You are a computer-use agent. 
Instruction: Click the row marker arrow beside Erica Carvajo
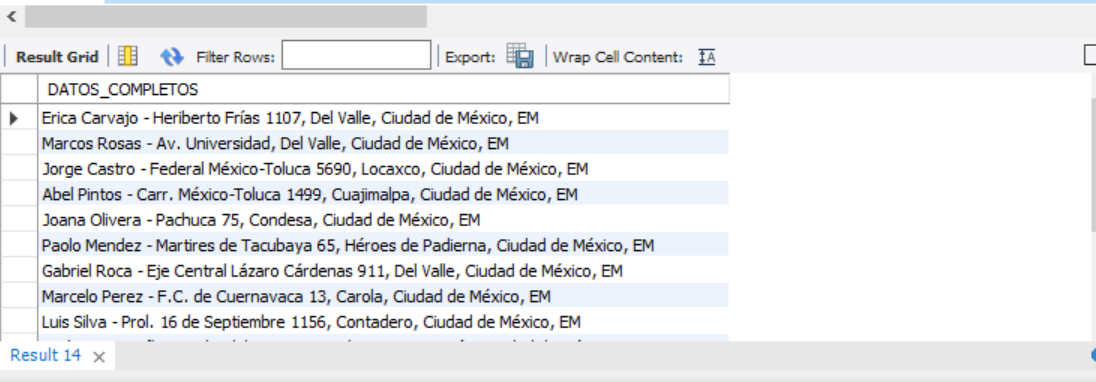(13, 118)
